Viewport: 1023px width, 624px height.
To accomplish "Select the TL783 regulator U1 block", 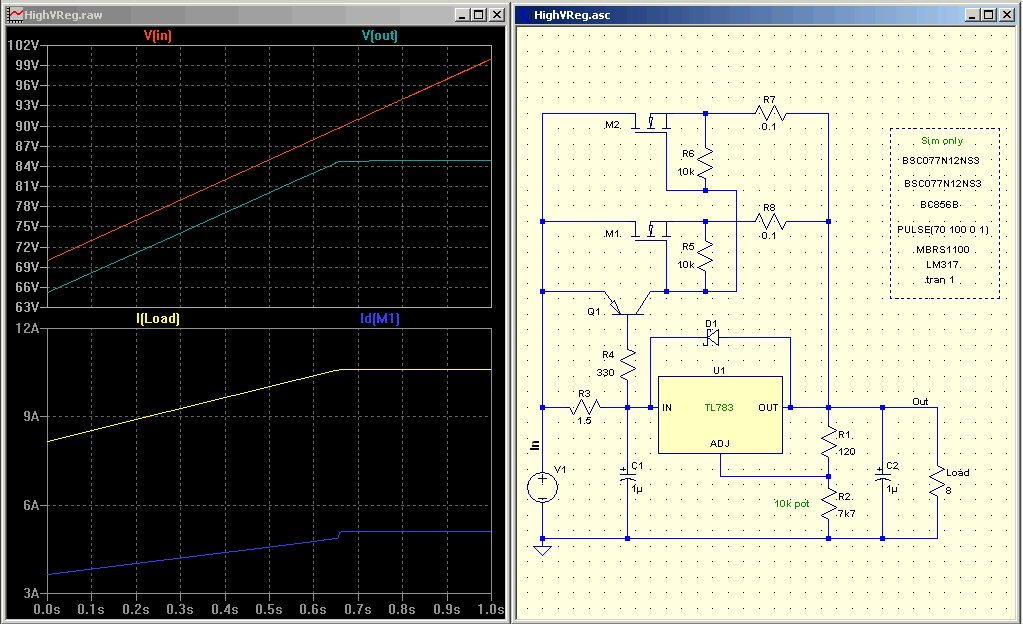I will 720,414.
